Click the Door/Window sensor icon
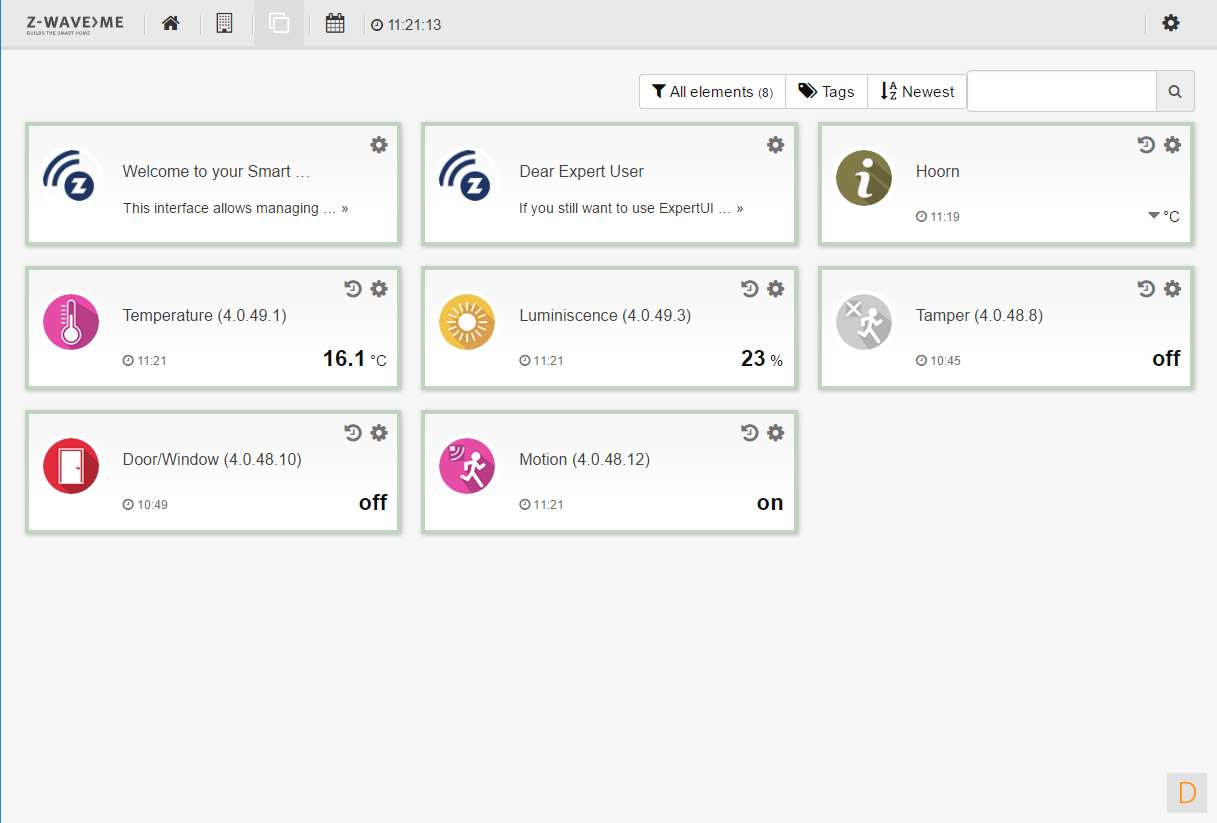The image size is (1217, 823). [70, 466]
